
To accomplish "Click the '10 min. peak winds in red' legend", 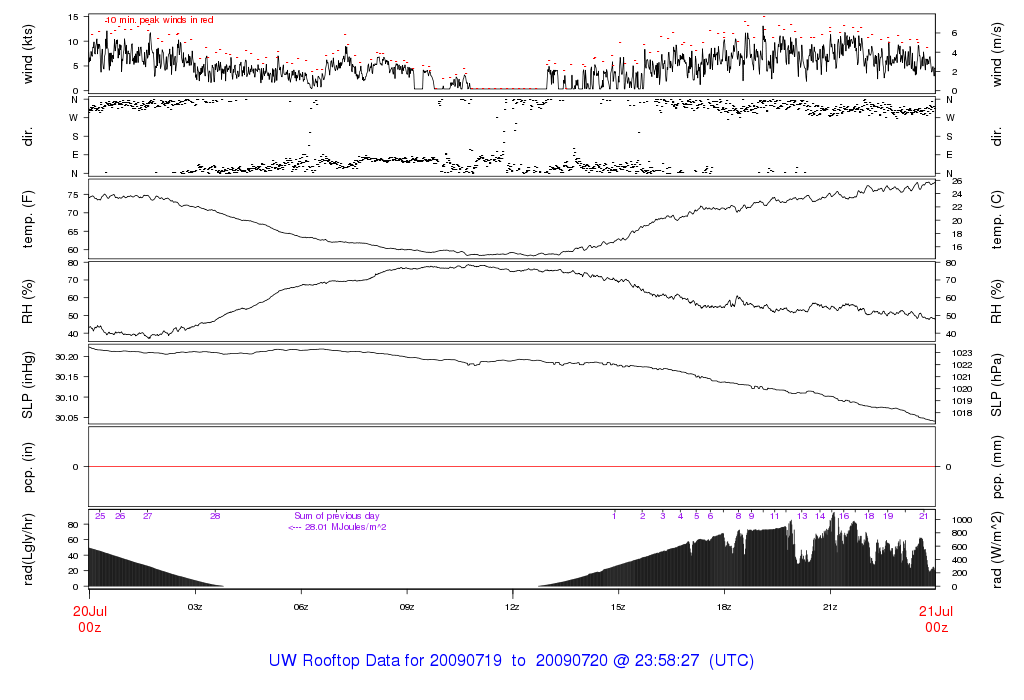I will (159, 20).
